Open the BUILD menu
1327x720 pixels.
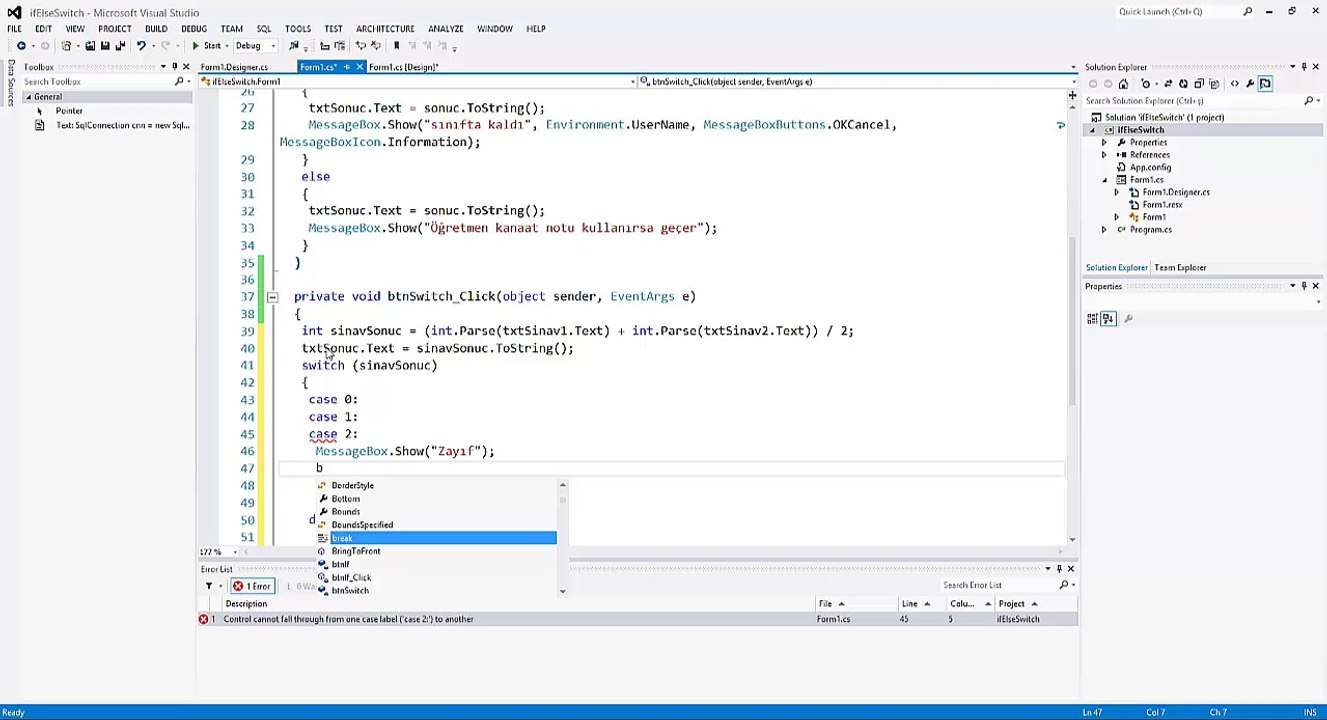[156, 29]
